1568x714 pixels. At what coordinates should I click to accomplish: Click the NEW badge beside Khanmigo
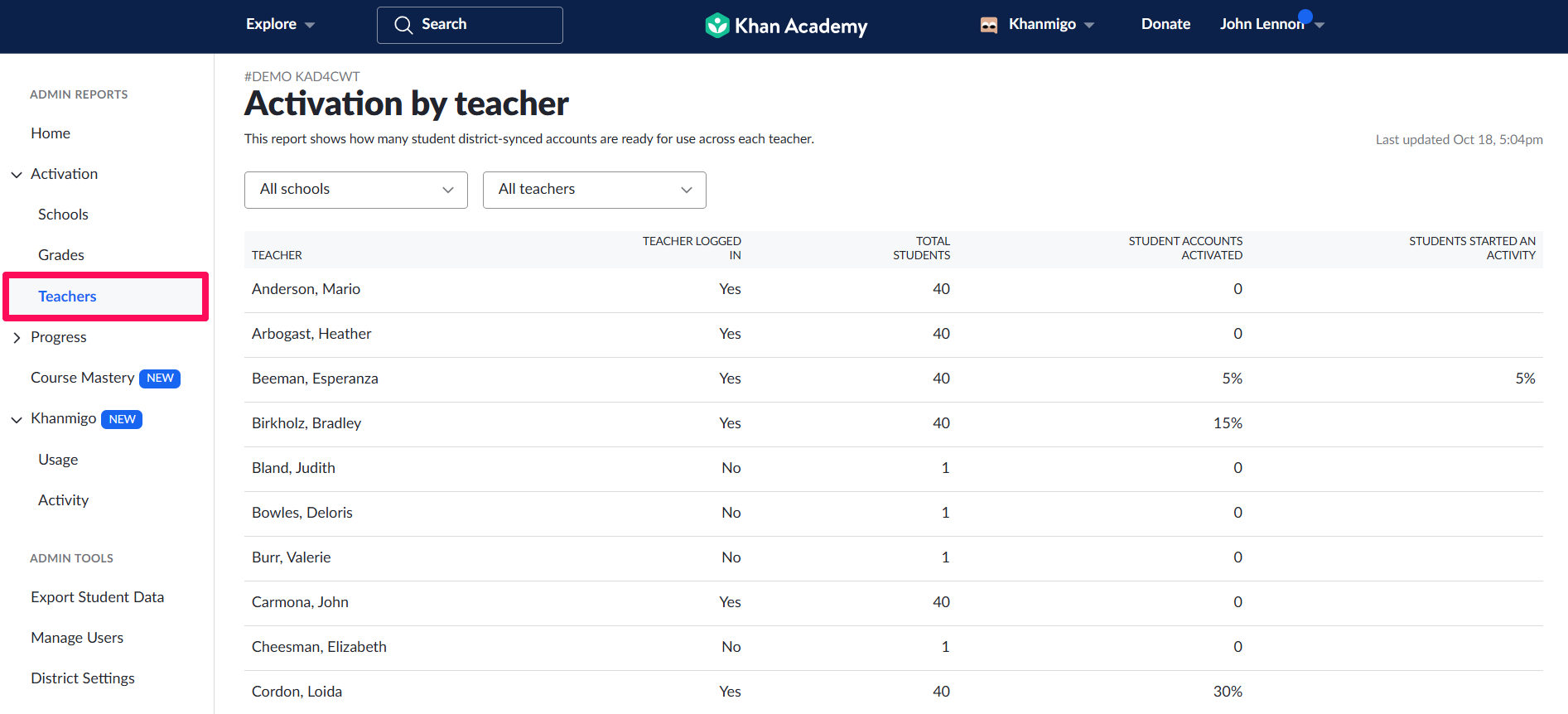point(122,419)
